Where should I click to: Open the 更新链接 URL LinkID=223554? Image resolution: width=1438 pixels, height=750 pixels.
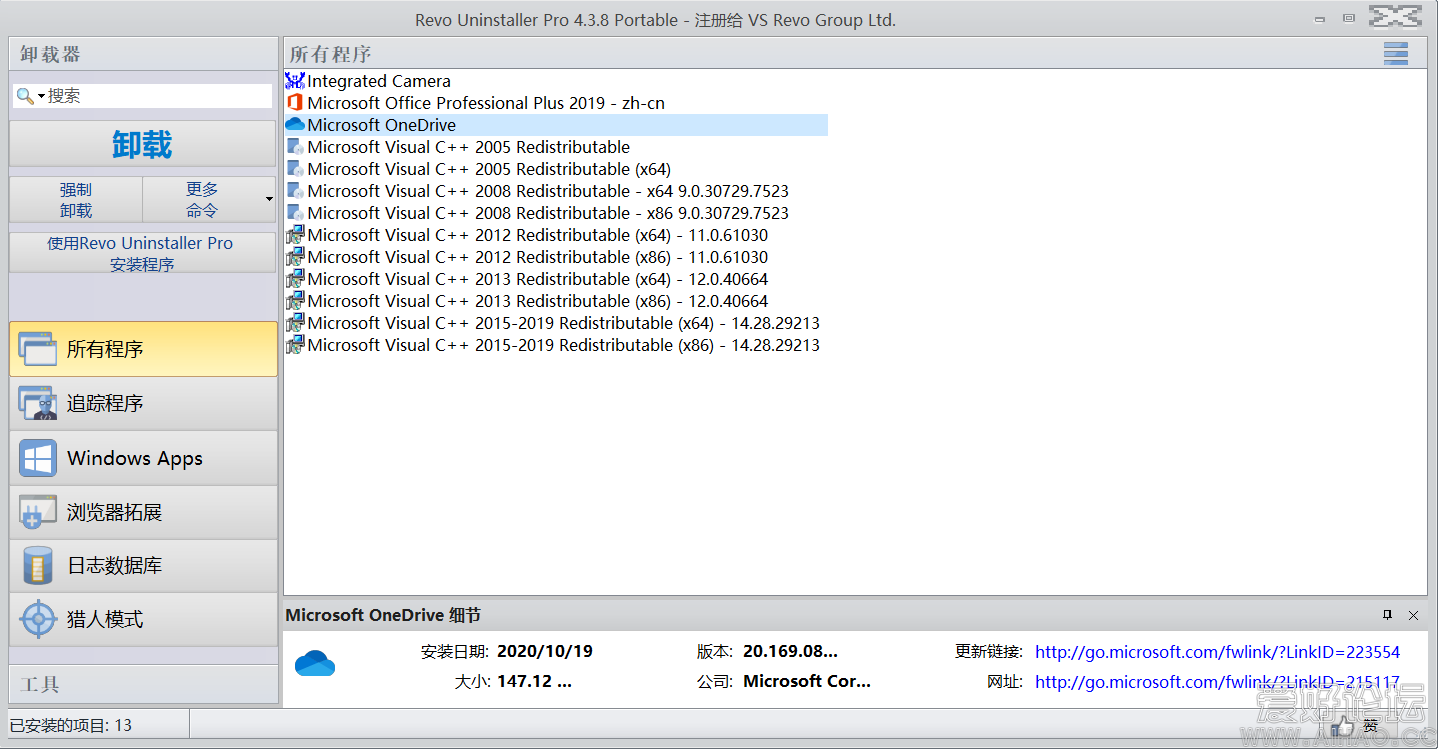[x=1217, y=652]
